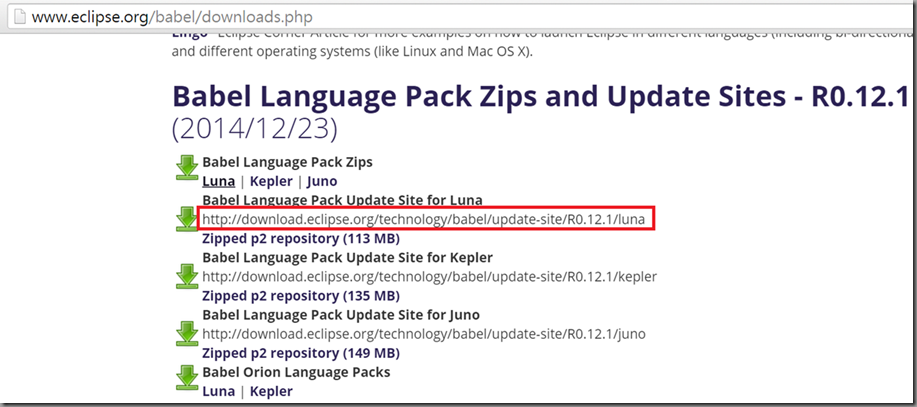The height and width of the screenshot is (407, 917).
Task: Click the release date (2014/12/23) text
Action: (x=255, y=129)
